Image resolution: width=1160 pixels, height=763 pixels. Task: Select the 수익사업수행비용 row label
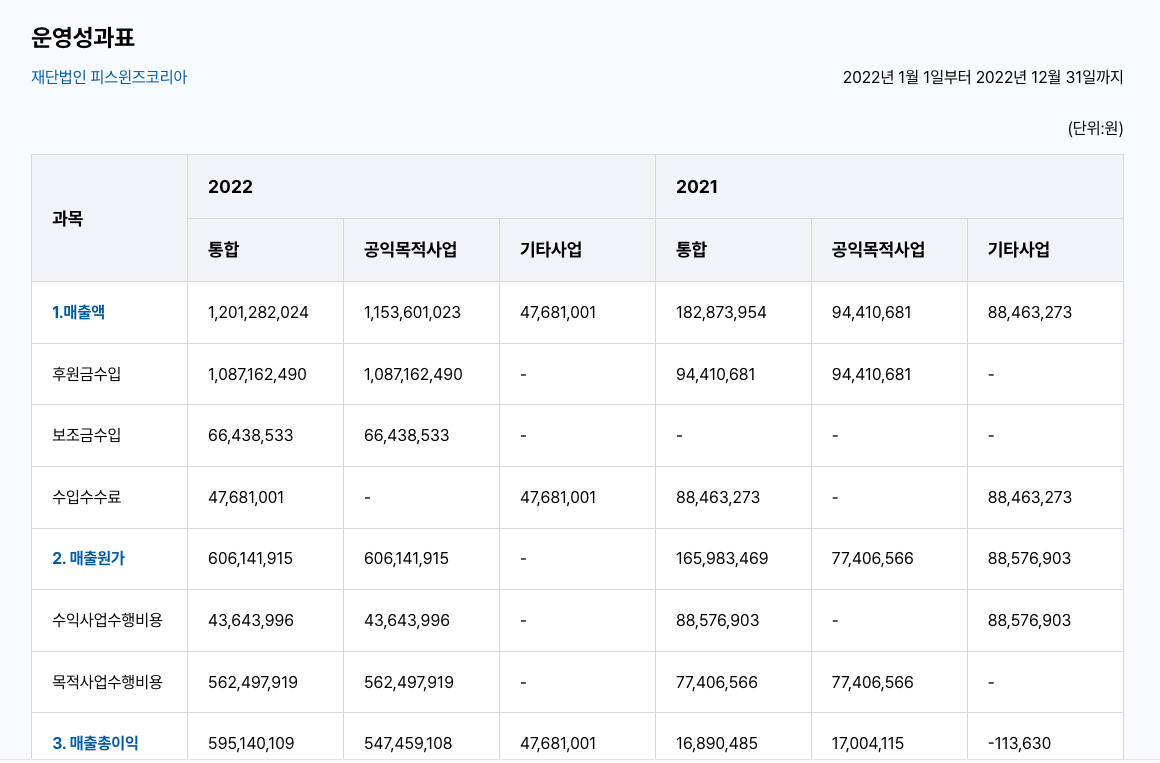(107, 620)
